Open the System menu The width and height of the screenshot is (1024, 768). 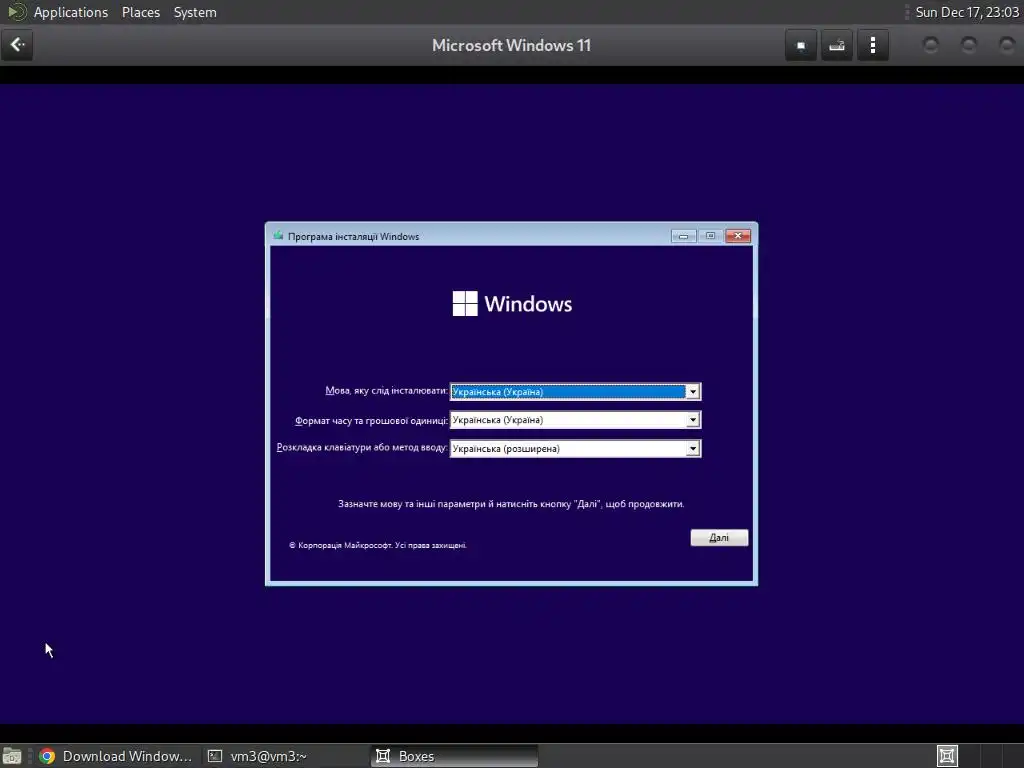[x=195, y=12]
